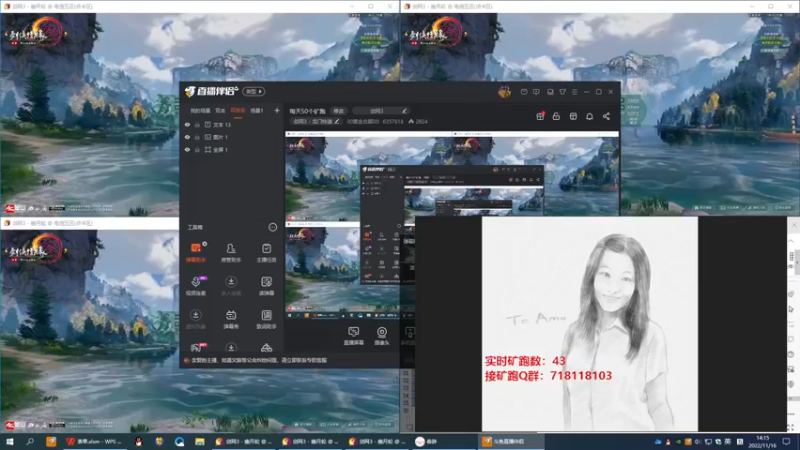The width and height of the screenshot is (800, 450).
Task: Open the taskbar clock showing 14:15
Action: pos(762,442)
